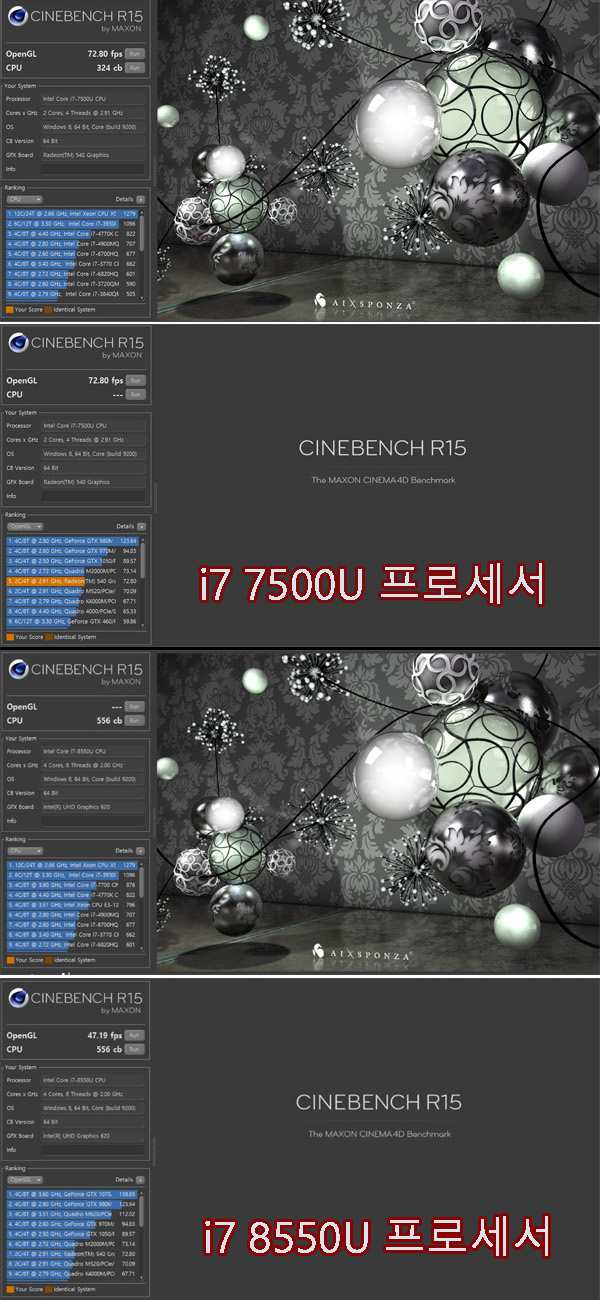The height and width of the screenshot is (1300, 600).
Task: Click scroll-up arrow in 47.19 fps ranking list
Action: coord(141,1193)
